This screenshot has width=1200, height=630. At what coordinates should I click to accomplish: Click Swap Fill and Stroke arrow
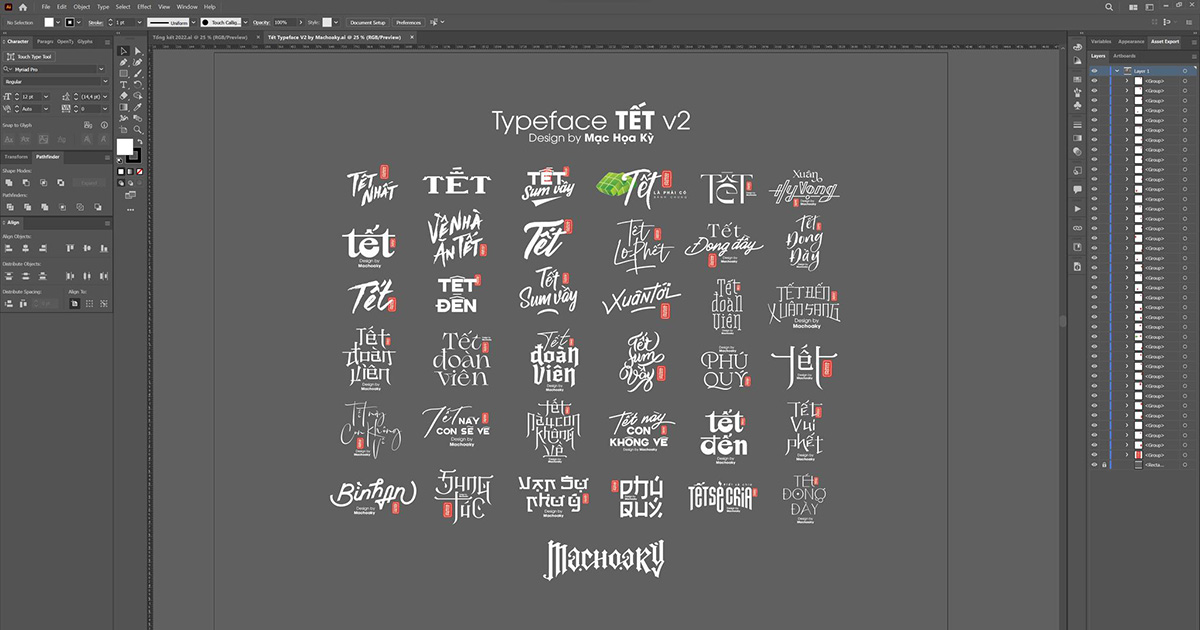pyautogui.click(x=140, y=141)
